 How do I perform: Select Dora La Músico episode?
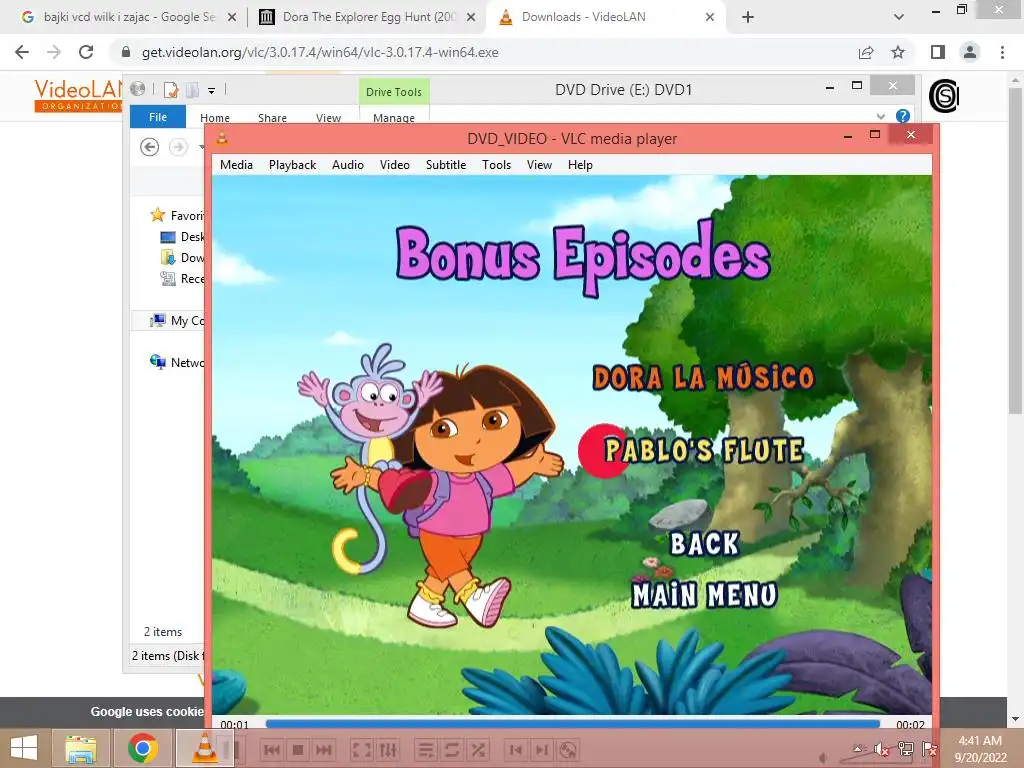pyautogui.click(x=703, y=377)
